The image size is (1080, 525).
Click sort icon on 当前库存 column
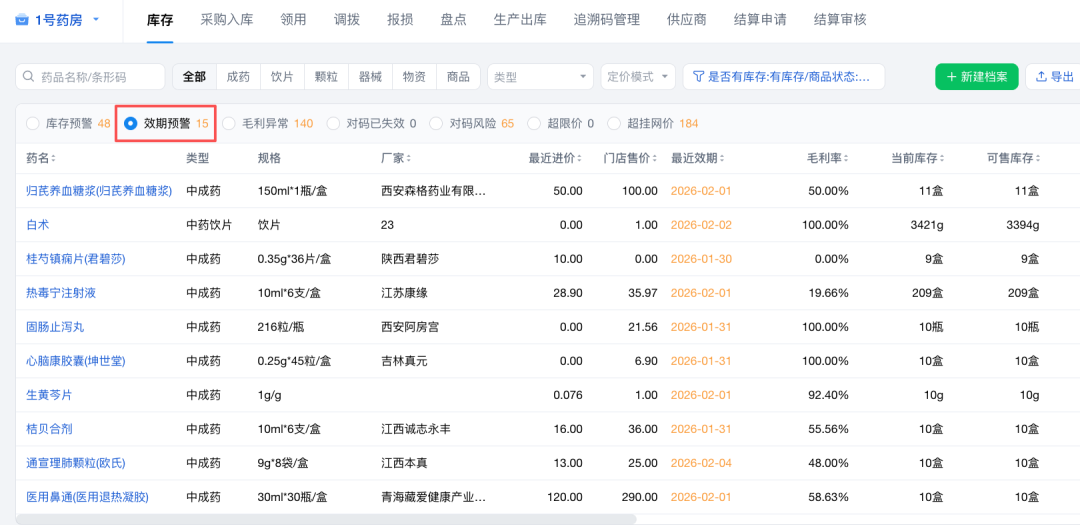[942, 158]
